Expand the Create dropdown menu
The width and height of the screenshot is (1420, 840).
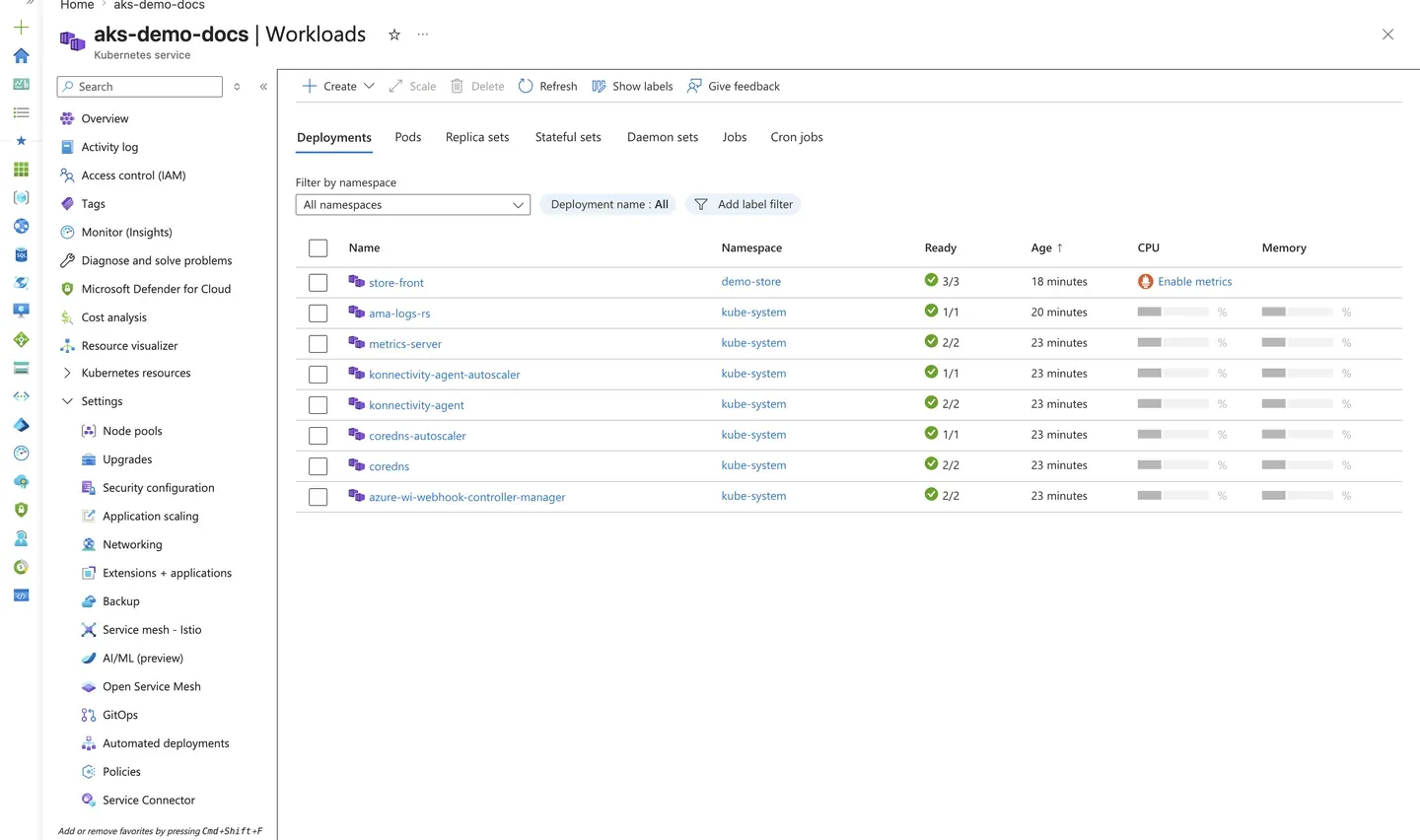(x=338, y=86)
